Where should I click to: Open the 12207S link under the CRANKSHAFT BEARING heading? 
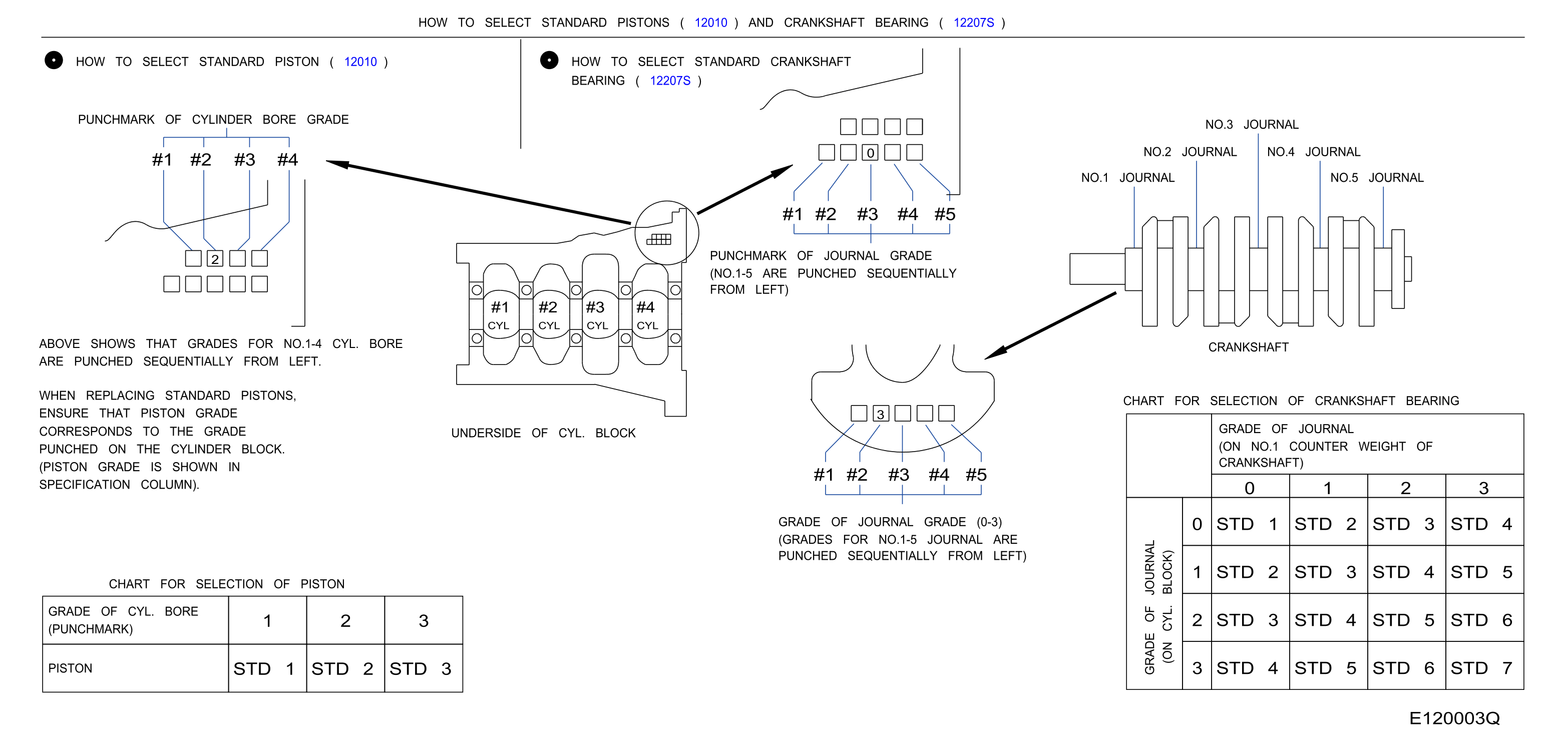click(x=669, y=80)
